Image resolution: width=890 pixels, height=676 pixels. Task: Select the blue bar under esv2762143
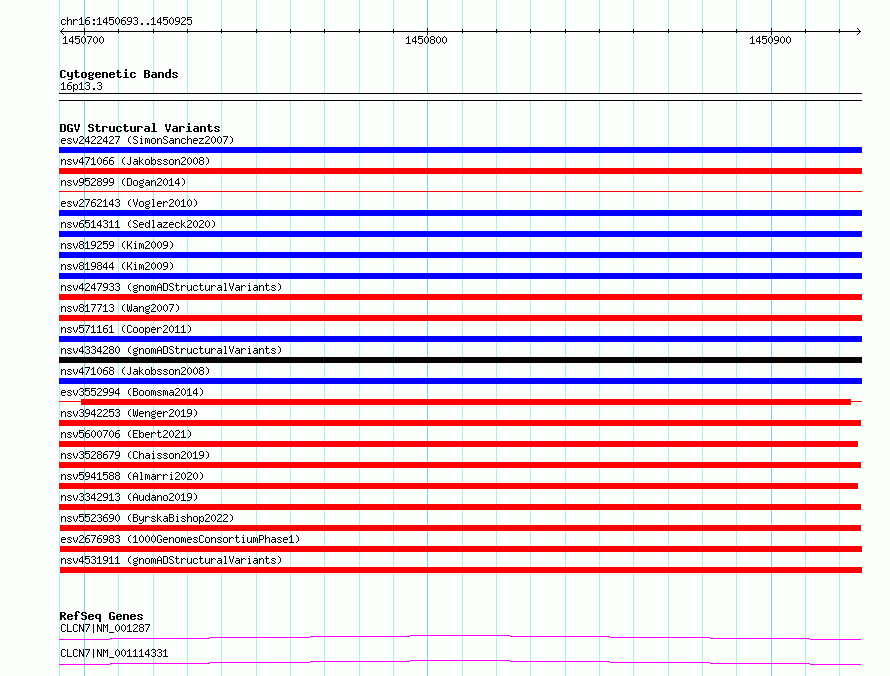(x=460, y=213)
